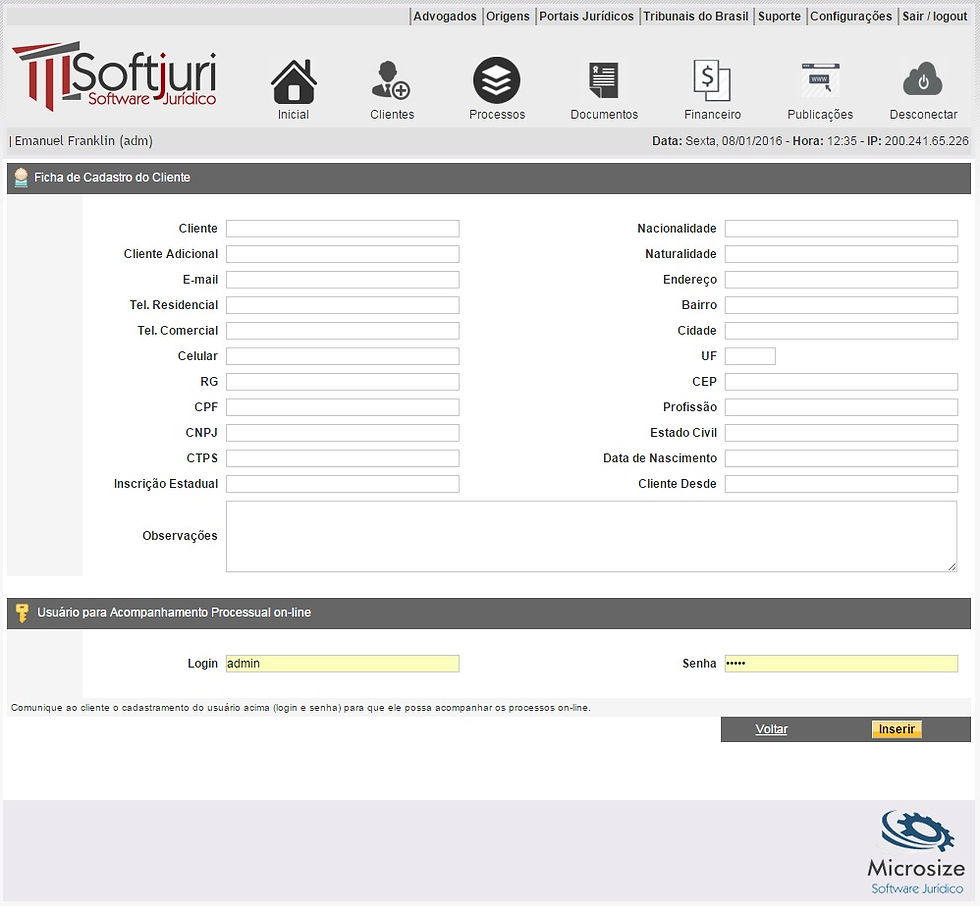This screenshot has width=980, height=906.
Task: Open the Inicial home icon
Action: click(x=293, y=81)
